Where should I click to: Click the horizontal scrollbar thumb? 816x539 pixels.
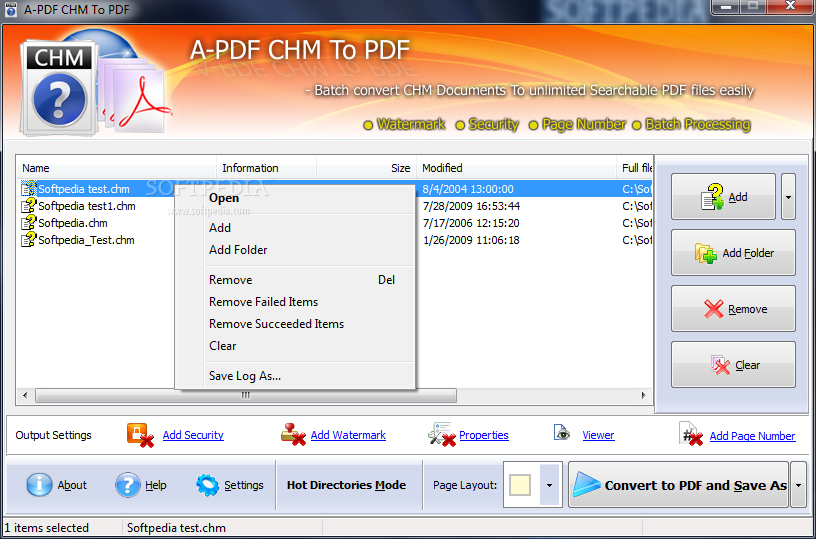pyautogui.click(x=246, y=395)
